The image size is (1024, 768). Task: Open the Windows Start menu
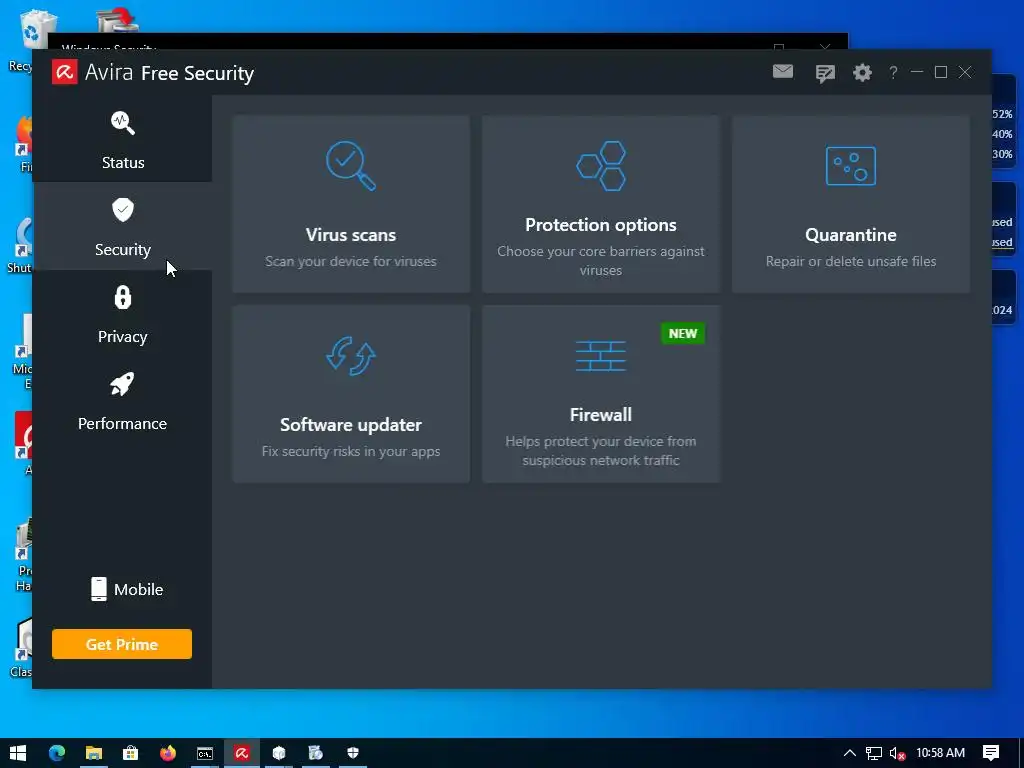(18, 753)
